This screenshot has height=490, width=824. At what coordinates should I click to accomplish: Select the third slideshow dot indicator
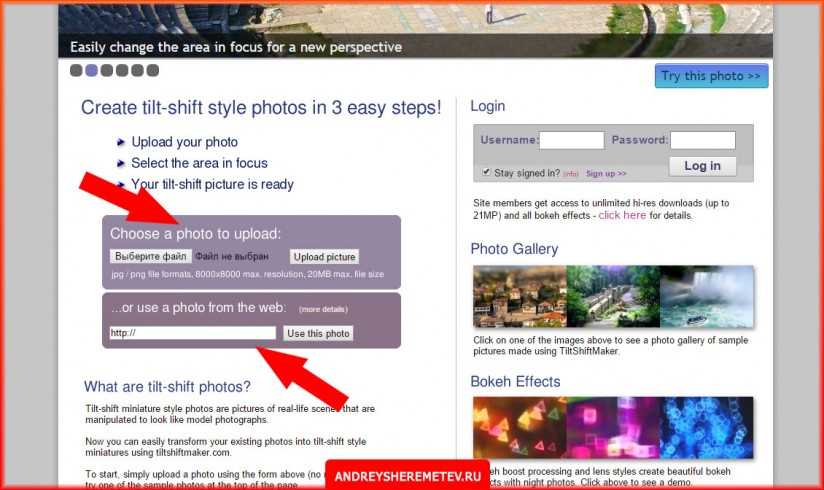(107, 70)
